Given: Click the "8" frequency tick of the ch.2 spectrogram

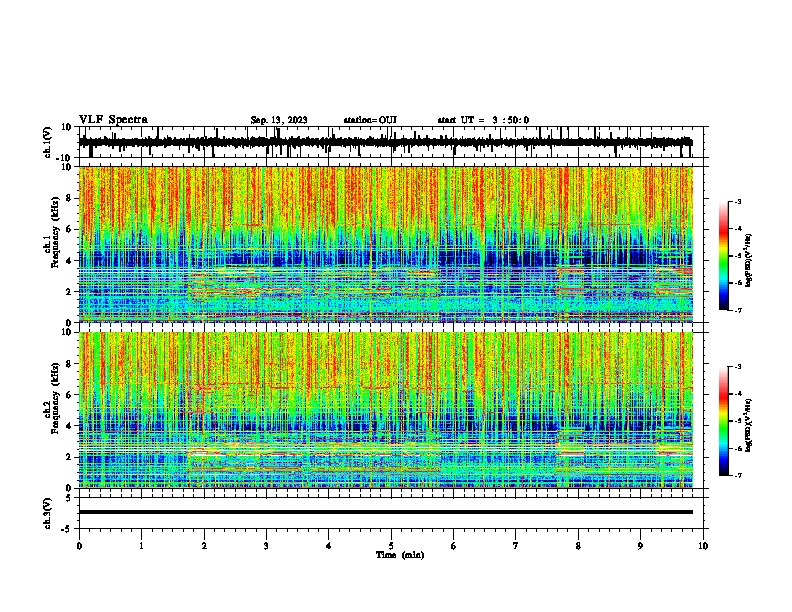Looking at the screenshot, I should click(69, 364).
